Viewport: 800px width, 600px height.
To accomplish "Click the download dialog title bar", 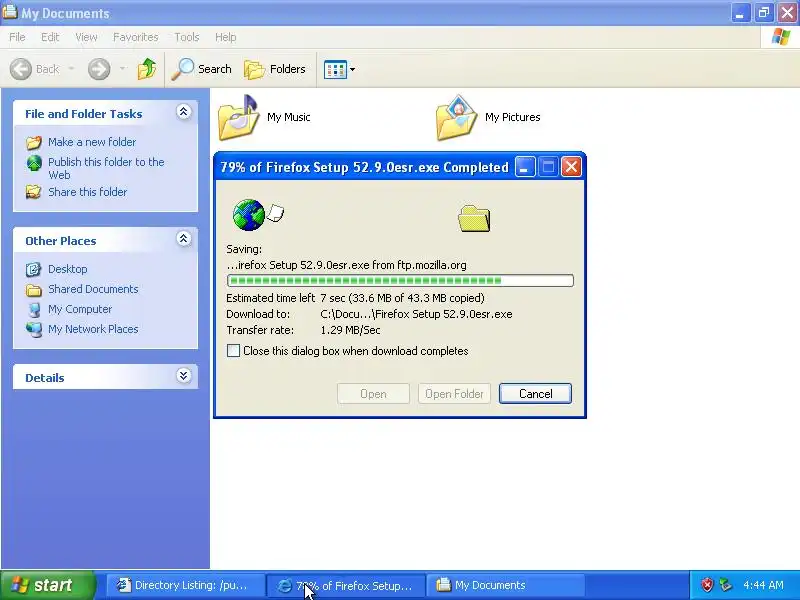I will point(364,167).
